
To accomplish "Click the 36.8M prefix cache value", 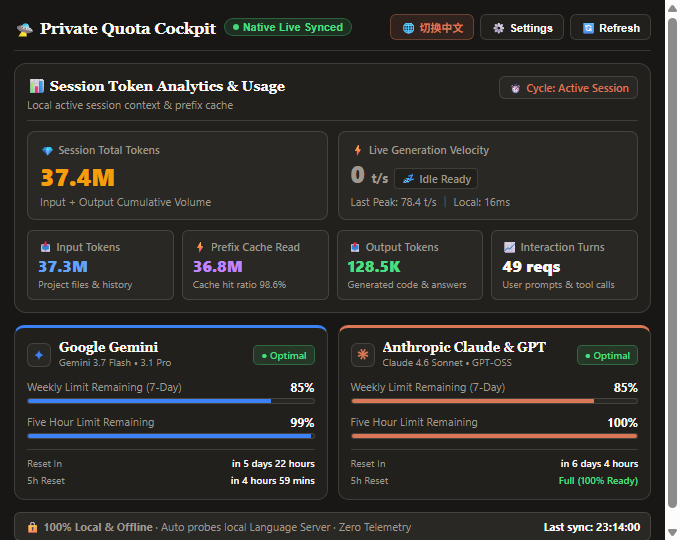I will (218, 266).
